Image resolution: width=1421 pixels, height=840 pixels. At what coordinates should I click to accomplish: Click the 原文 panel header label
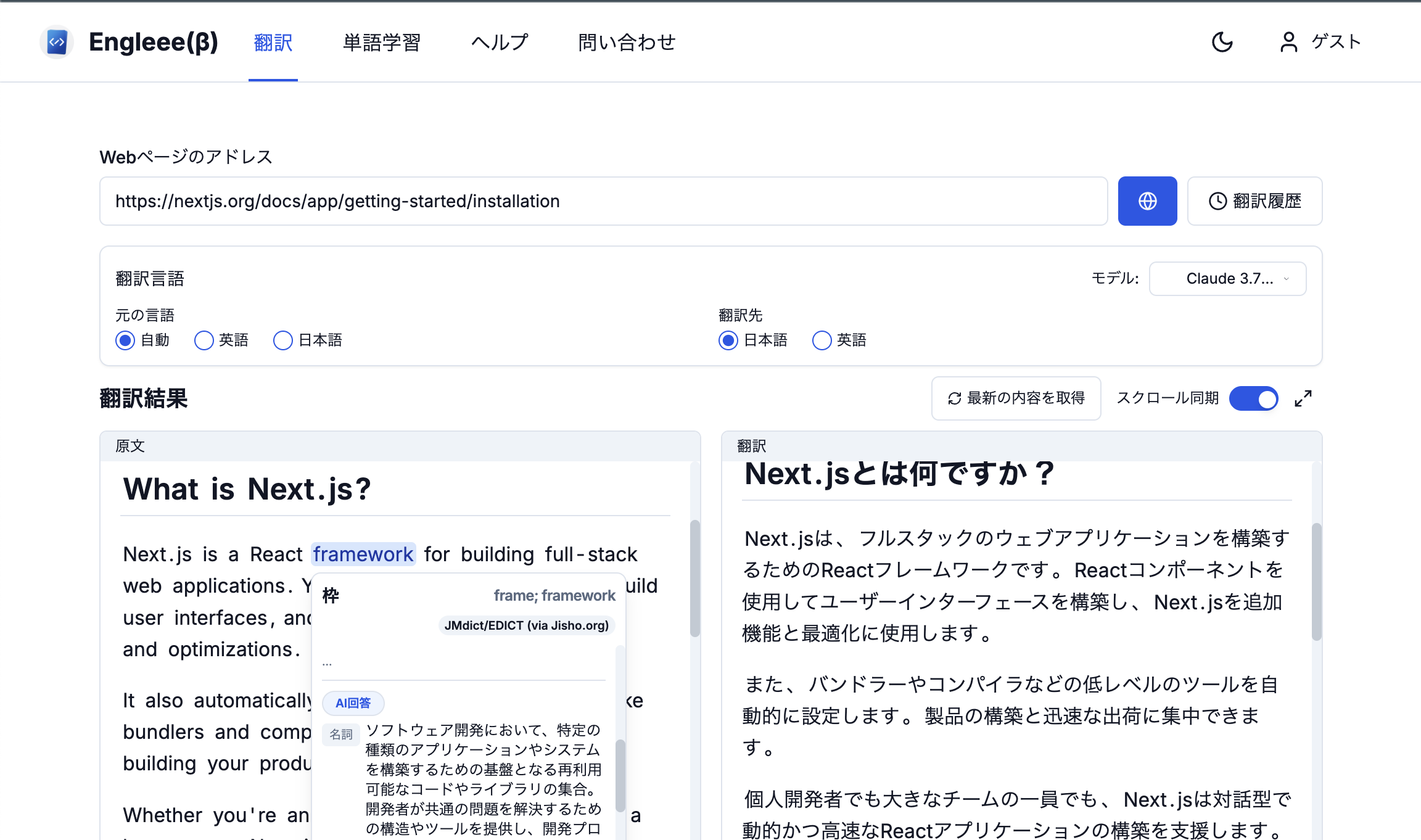pyautogui.click(x=130, y=446)
